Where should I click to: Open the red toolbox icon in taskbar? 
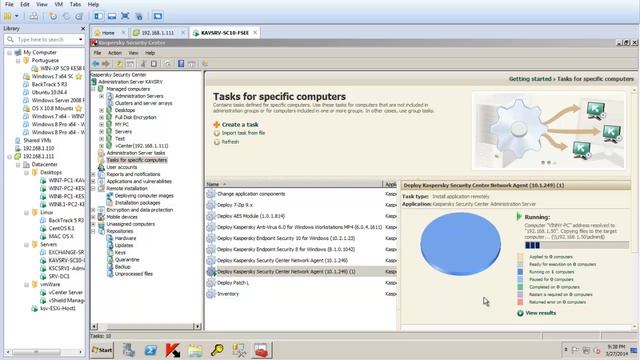(261, 350)
